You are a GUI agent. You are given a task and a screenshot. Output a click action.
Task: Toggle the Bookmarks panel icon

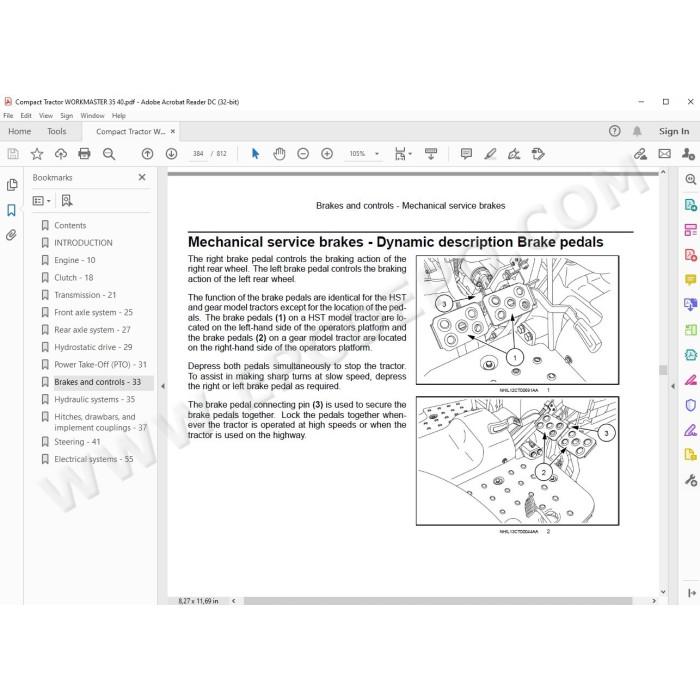(12, 210)
